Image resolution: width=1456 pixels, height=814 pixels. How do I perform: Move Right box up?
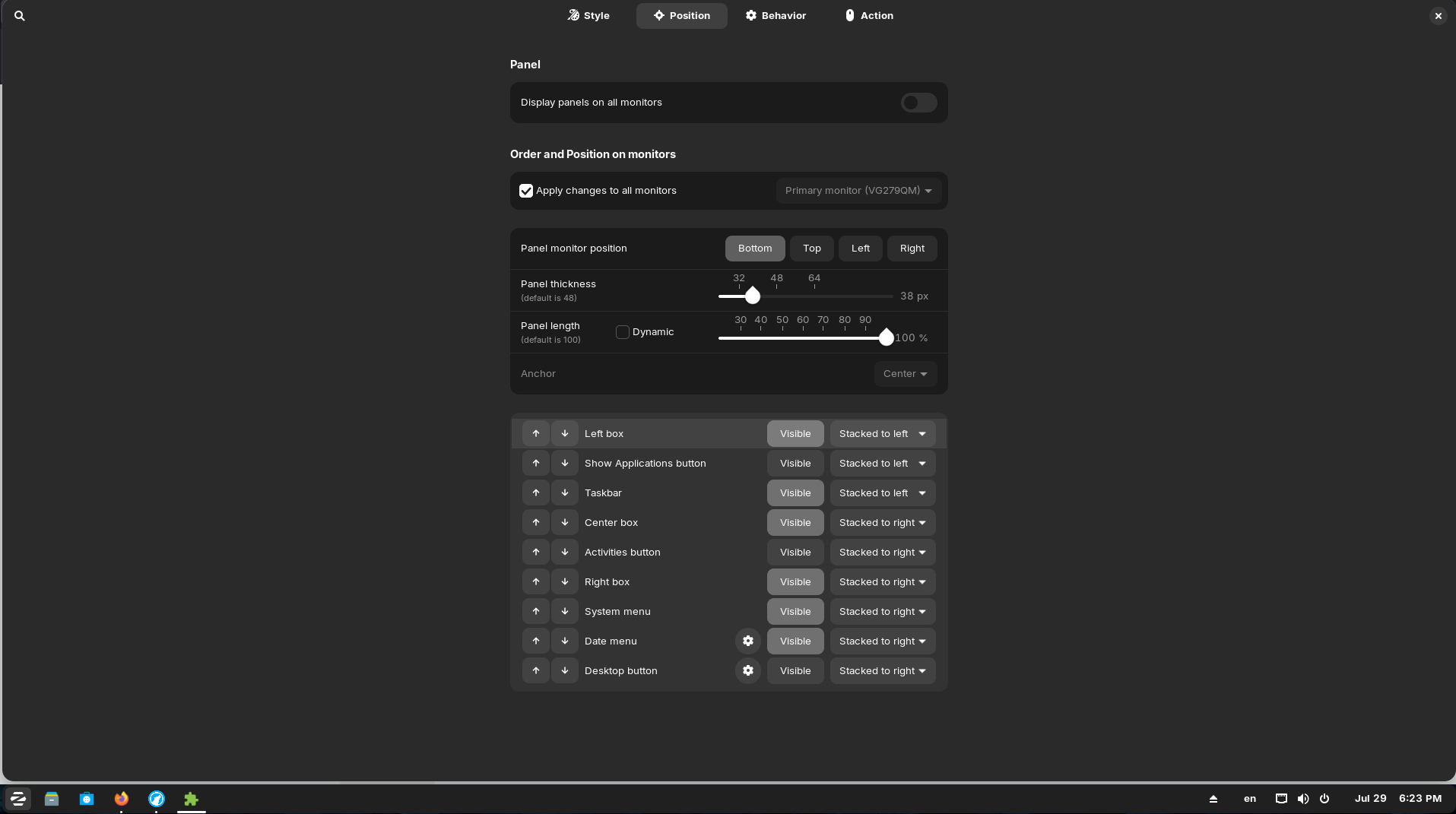(x=536, y=581)
